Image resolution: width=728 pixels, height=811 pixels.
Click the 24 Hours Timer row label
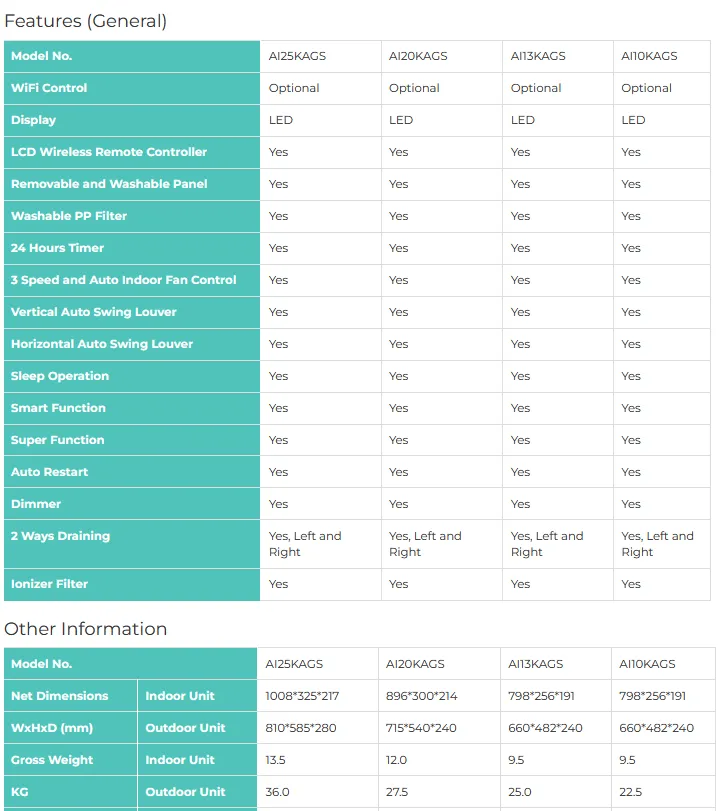pyautogui.click(x=57, y=248)
